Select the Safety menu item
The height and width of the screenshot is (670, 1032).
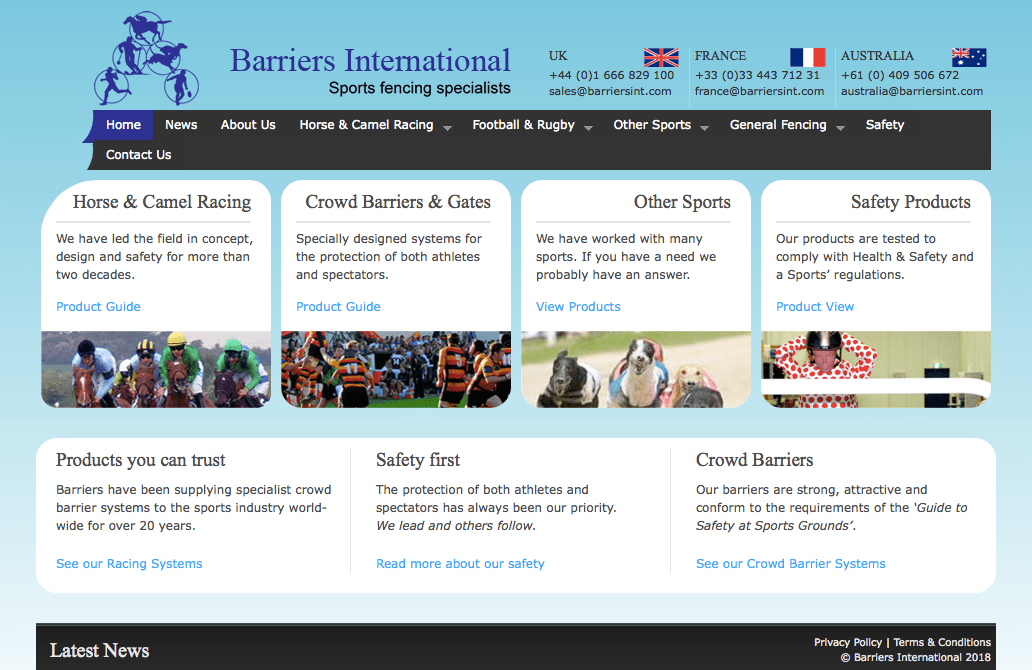point(884,125)
